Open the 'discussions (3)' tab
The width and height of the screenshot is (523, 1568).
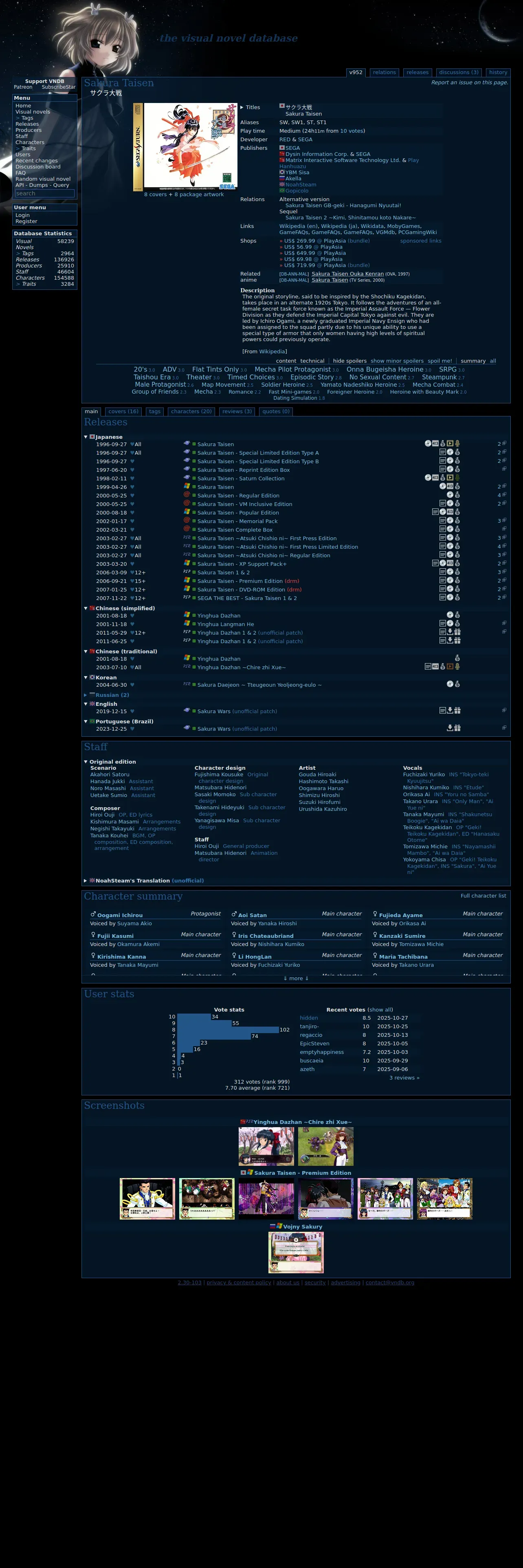click(x=459, y=72)
